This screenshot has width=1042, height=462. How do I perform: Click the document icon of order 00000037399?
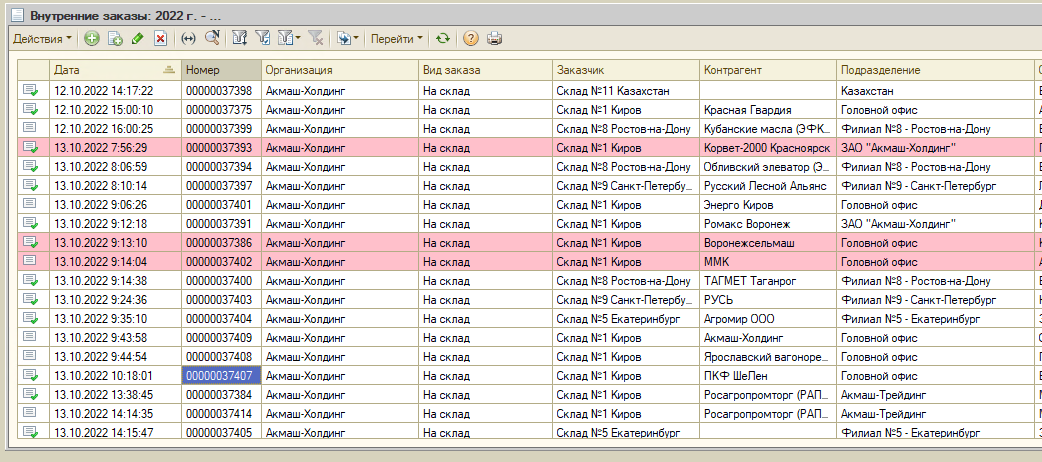pos(31,128)
